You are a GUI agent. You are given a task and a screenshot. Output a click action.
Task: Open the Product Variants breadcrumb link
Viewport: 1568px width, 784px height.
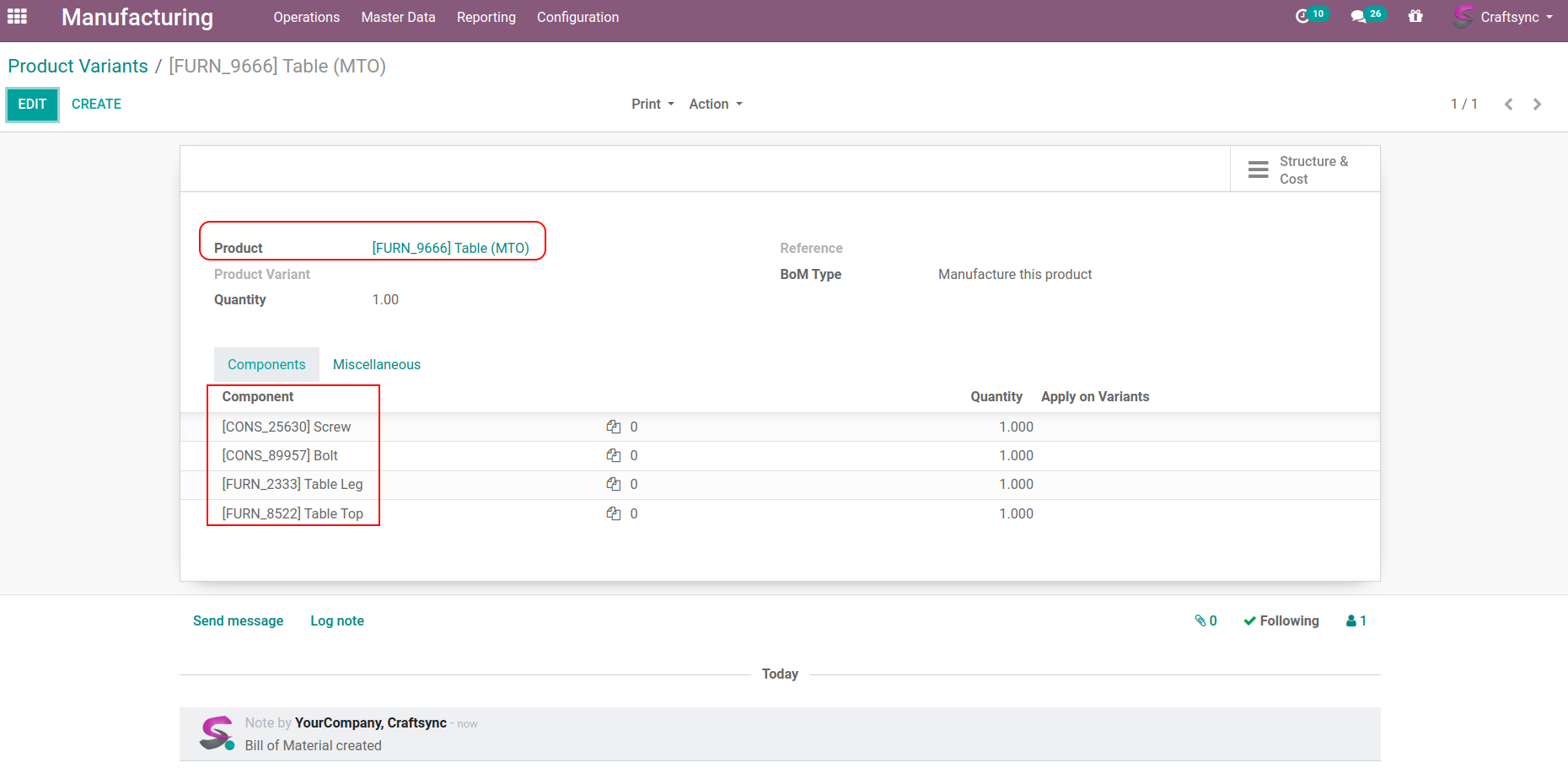pyautogui.click(x=78, y=67)
